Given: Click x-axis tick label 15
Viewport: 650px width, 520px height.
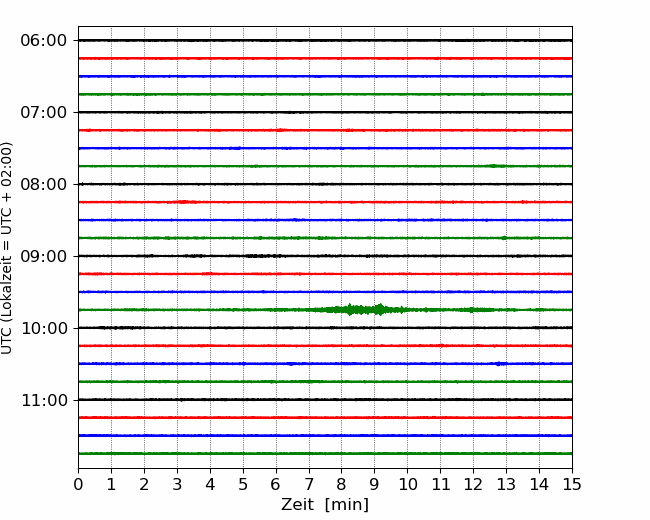Looking at the screenshot, I should point(572,484).
